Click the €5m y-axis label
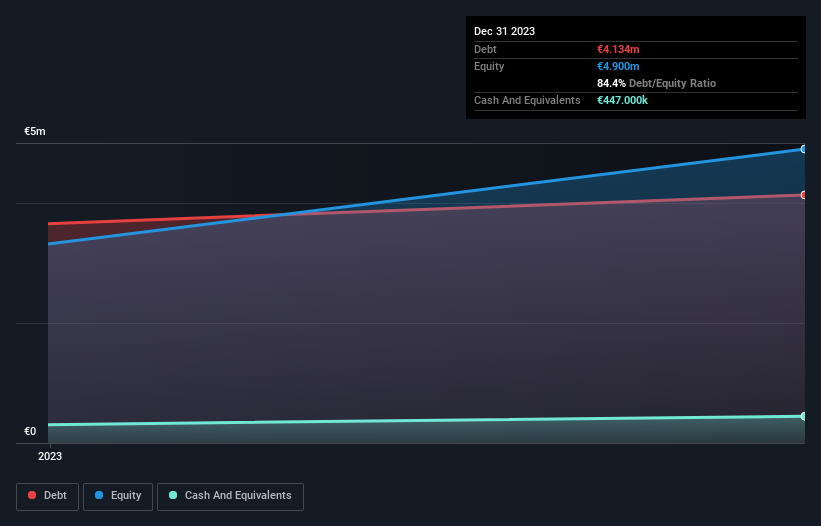 [35, 131]
